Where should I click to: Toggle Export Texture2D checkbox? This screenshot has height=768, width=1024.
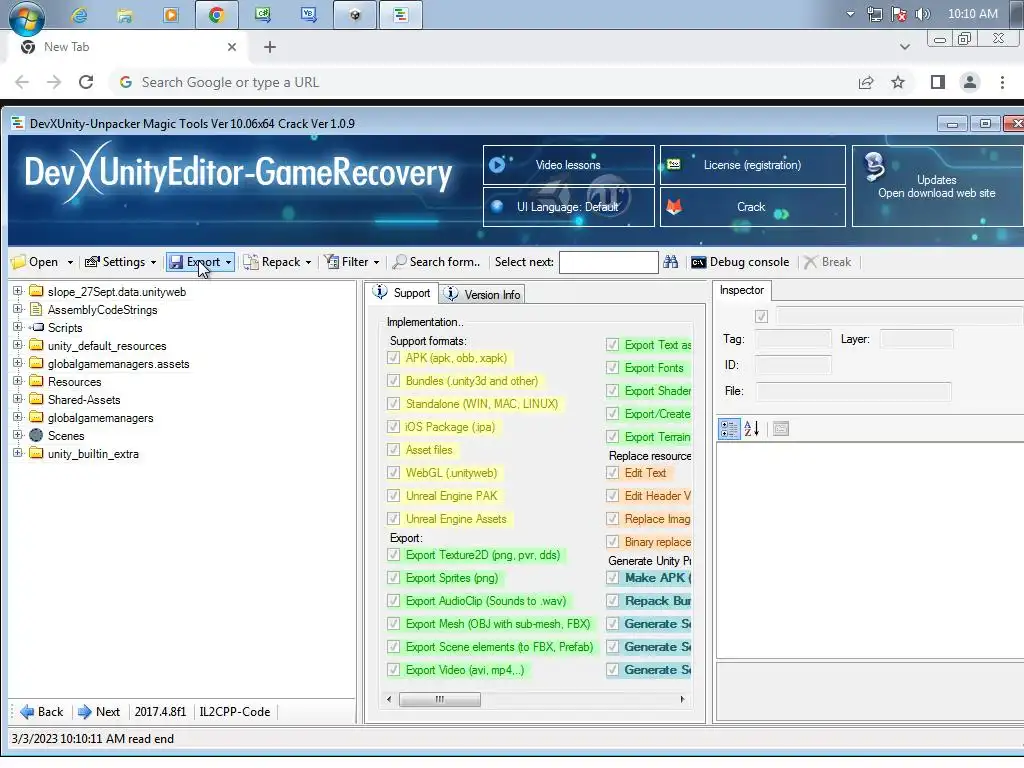point(393,554)
